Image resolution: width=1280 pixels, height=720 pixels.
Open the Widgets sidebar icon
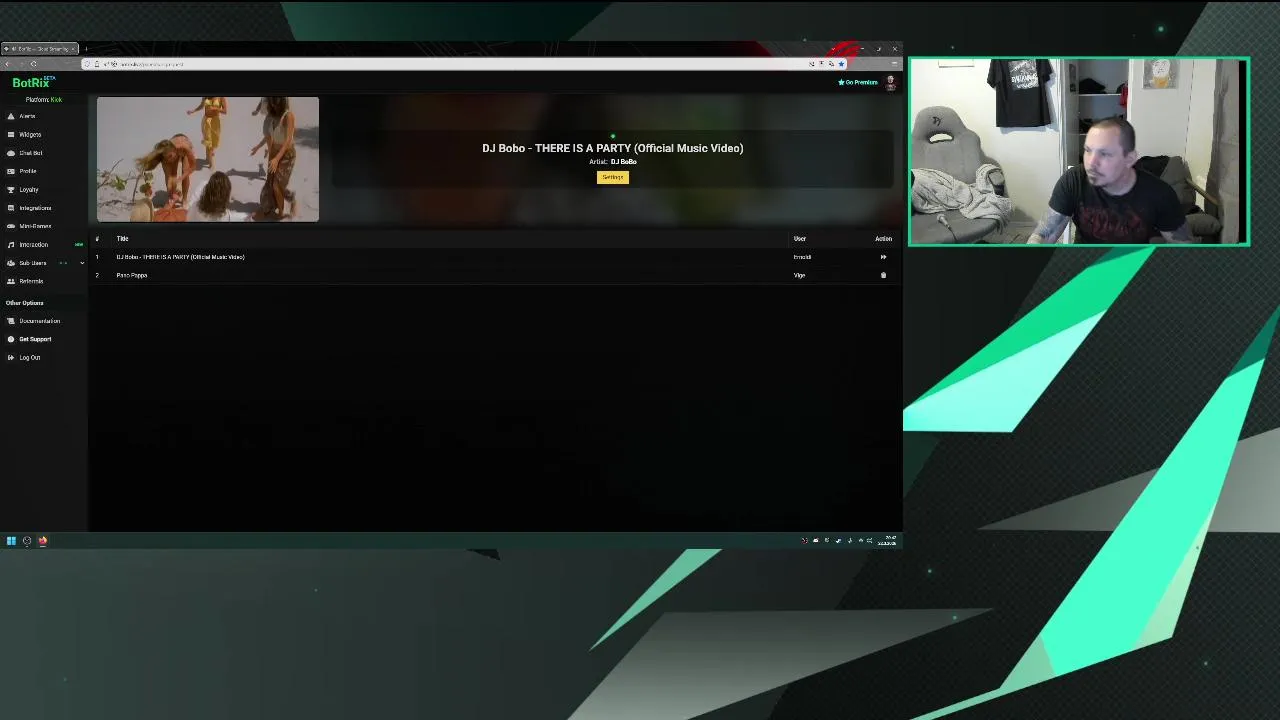[x=11, y=134]
